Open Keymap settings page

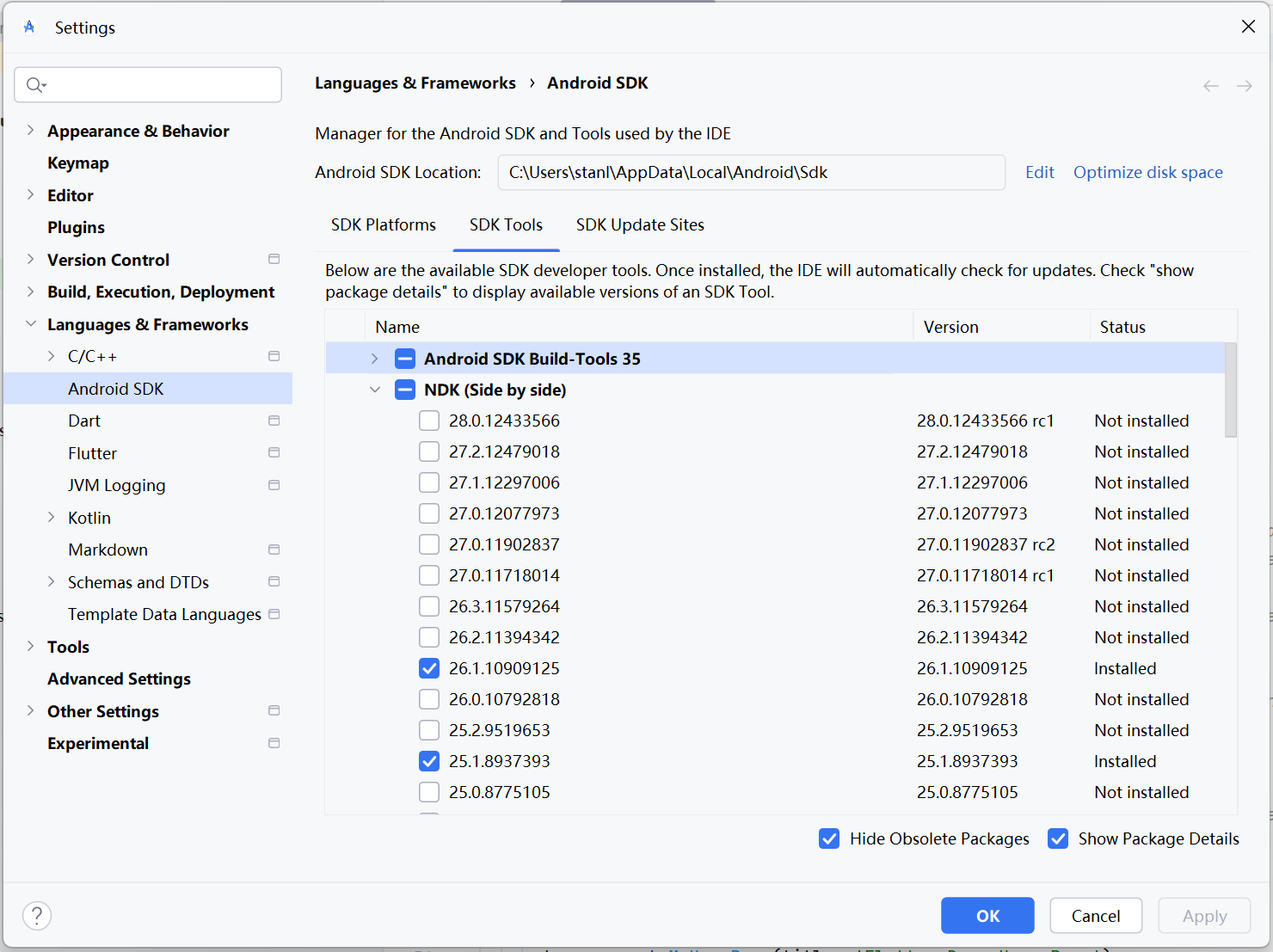78,163
